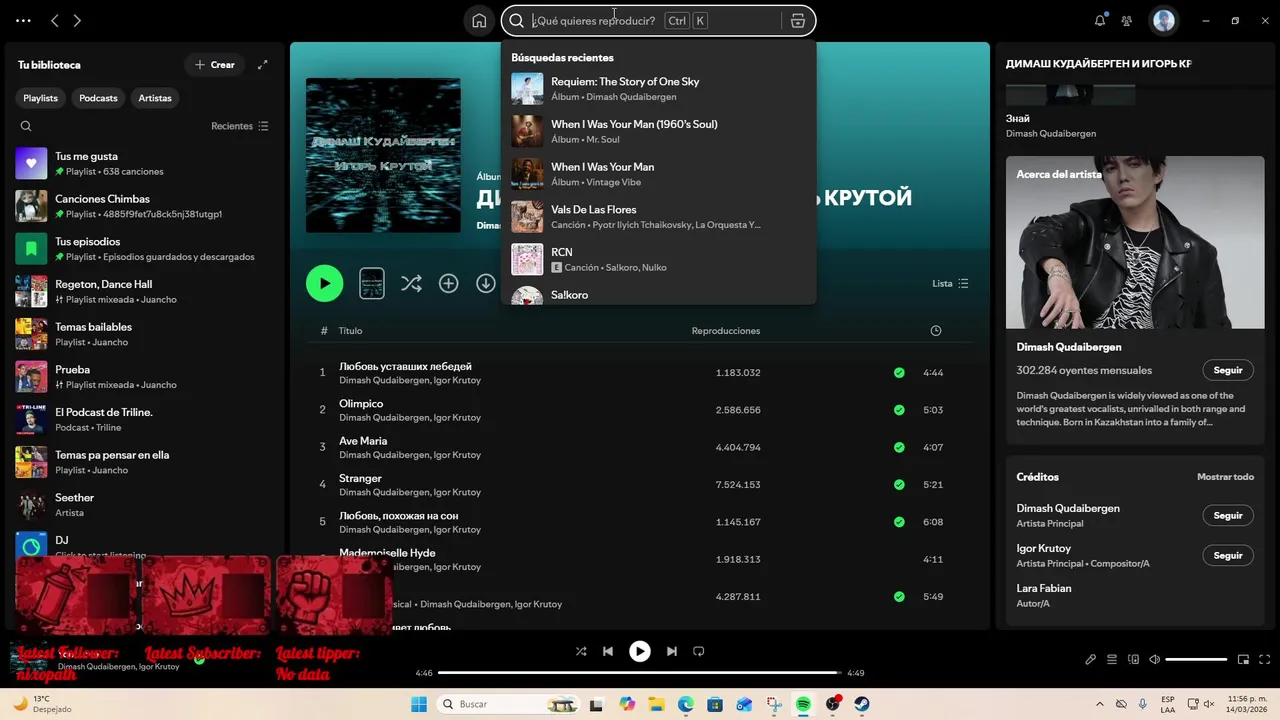Image resolution: width=1280 pixels, height=720 pixels.
Task: Open the profile avatar menu
Action: point(1164,20)
